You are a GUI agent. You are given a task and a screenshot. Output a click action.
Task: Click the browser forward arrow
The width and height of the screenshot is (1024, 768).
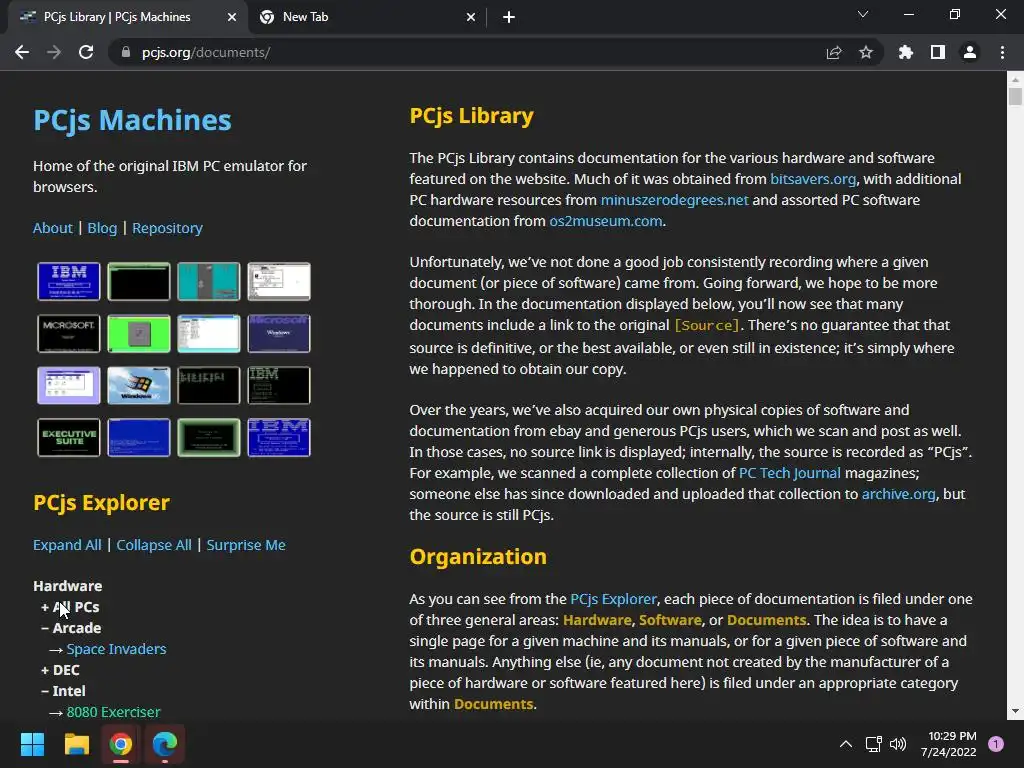[x=54, y=52]
